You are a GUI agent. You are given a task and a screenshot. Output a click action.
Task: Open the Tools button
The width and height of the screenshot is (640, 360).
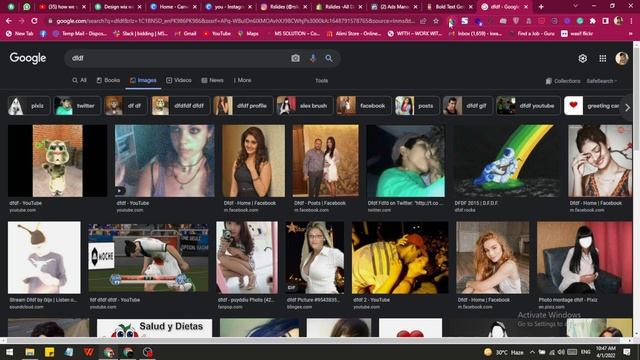321,81
